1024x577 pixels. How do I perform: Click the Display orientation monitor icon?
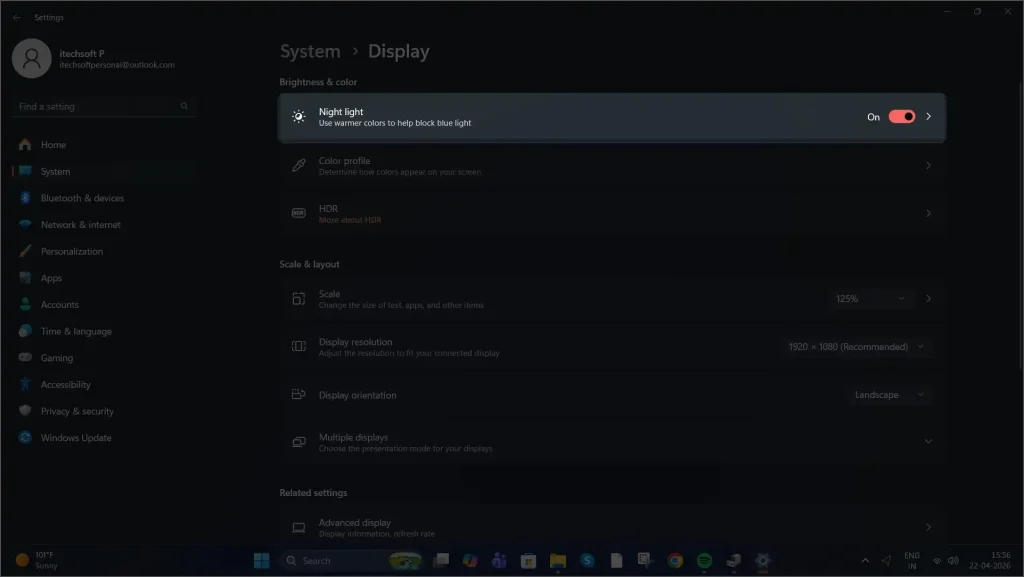tap(297, 394)
